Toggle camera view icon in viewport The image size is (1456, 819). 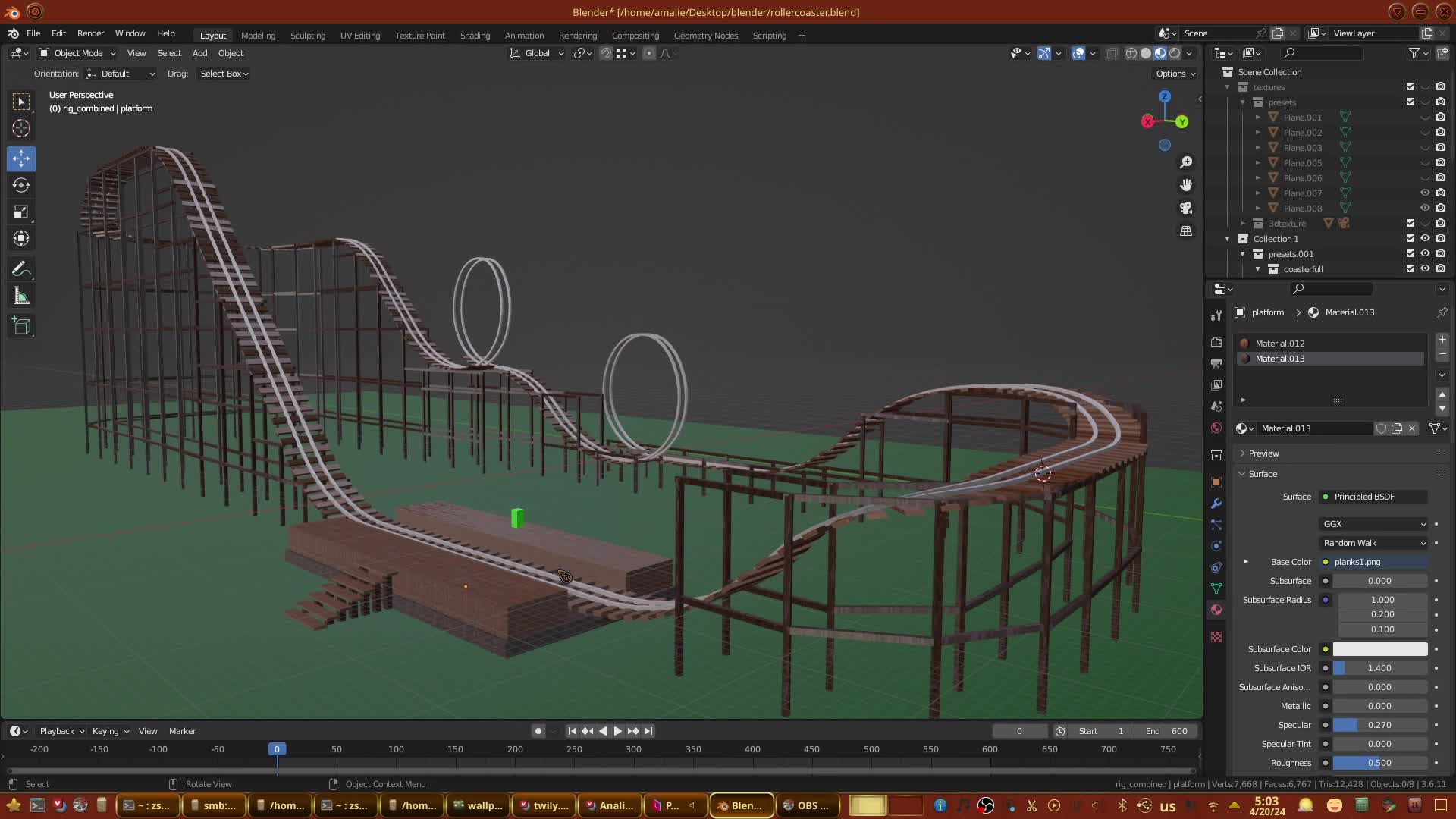pyautogui.click(x=1186, y=208)
